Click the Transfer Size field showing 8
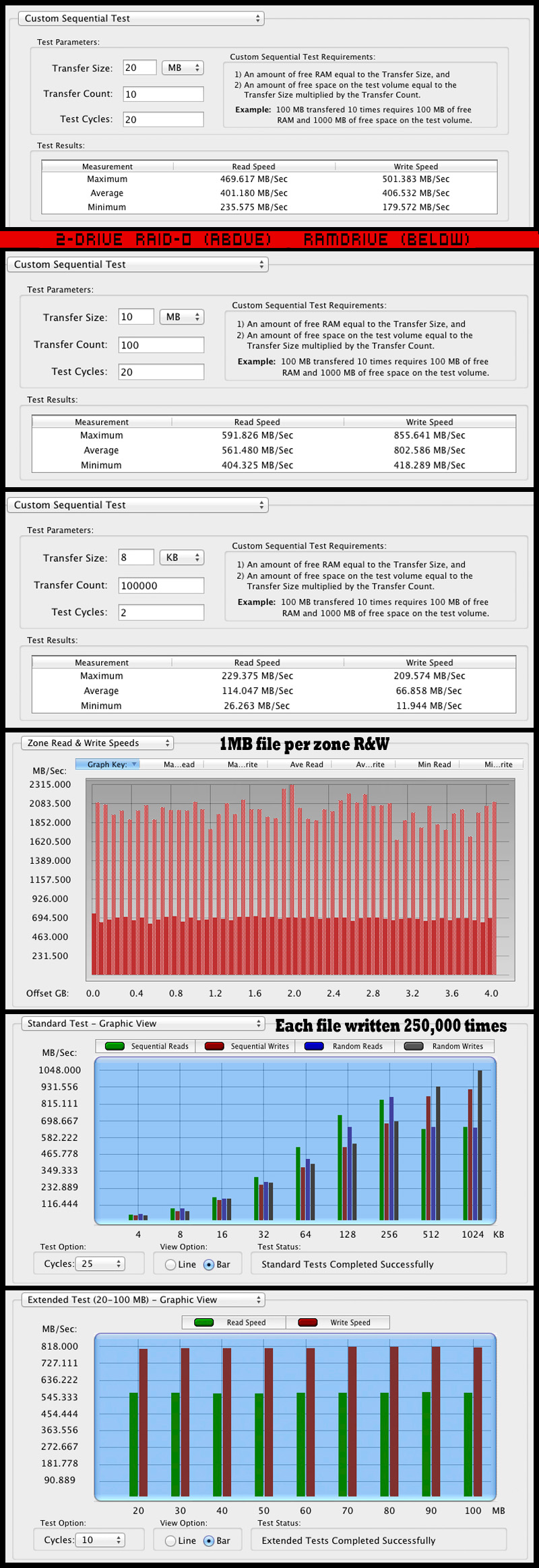 pos(136,557)
